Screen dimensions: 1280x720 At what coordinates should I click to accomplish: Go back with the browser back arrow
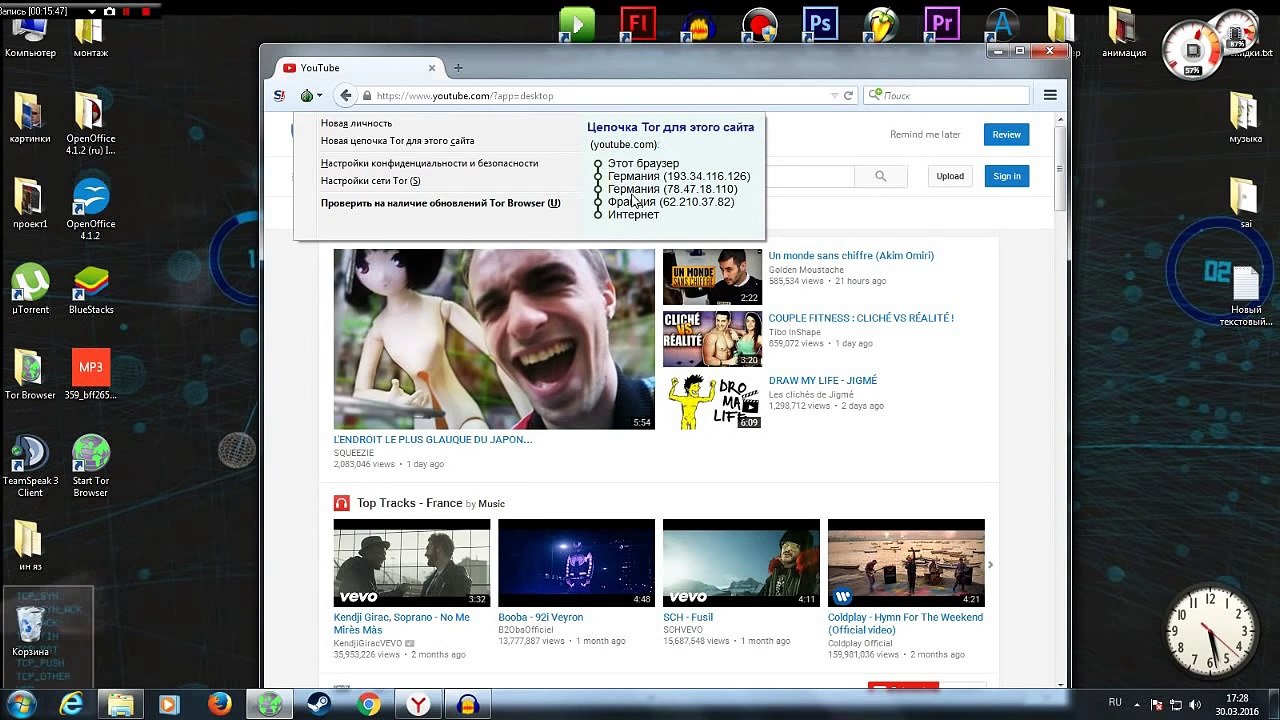tap(346, 96)
